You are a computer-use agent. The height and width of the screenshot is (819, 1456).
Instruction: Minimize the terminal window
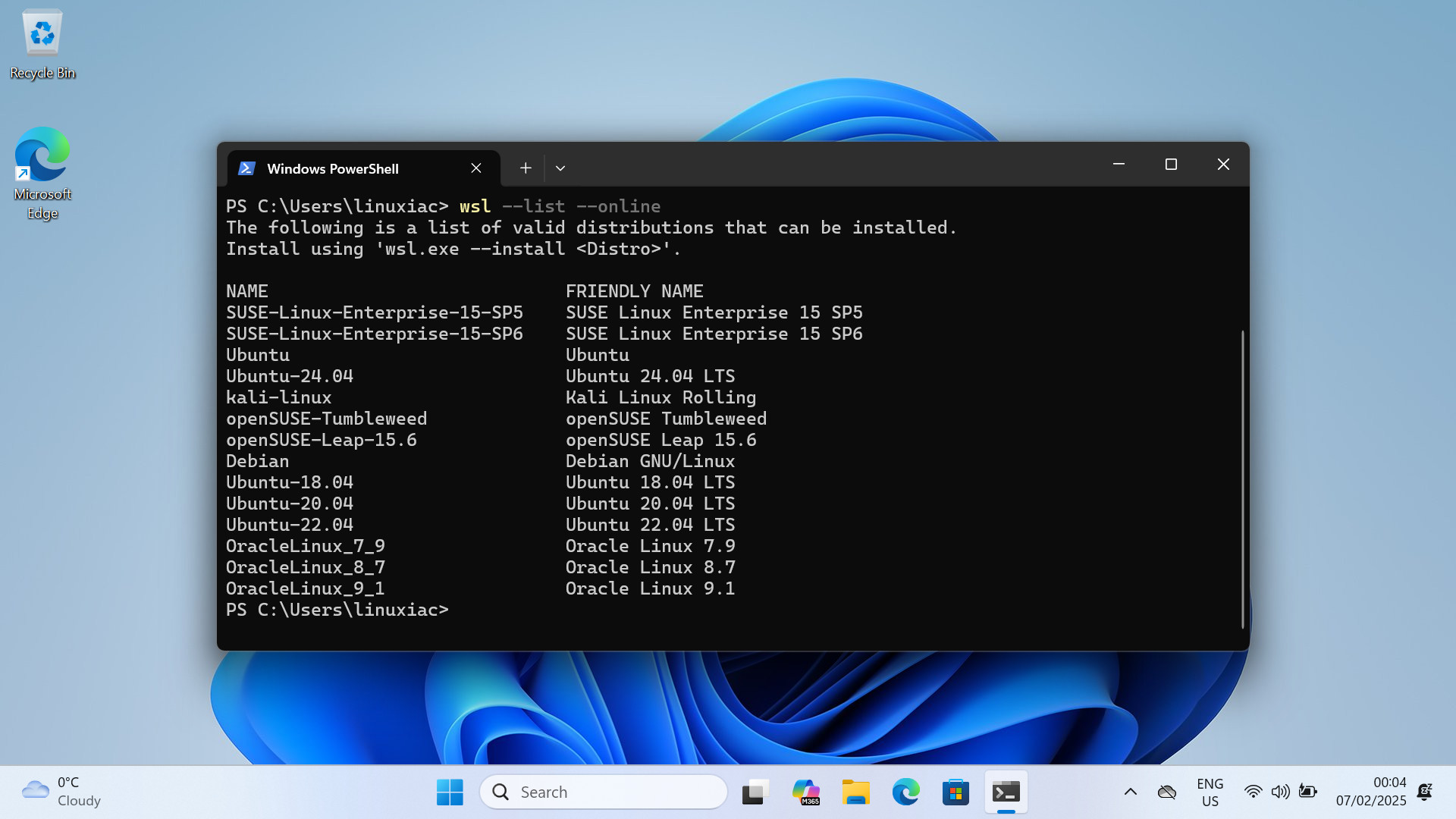[1119, 164]
